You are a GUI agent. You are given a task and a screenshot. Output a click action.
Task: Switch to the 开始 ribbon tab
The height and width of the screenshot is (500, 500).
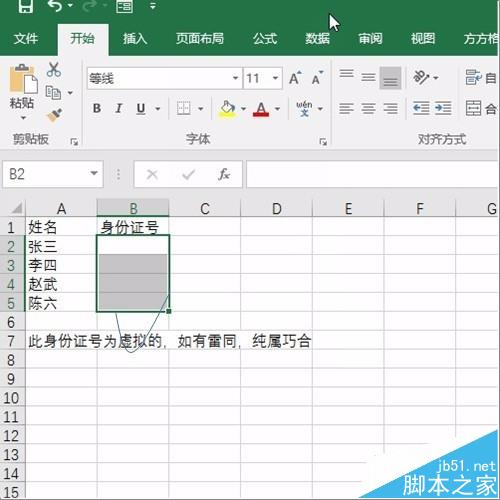82,39
